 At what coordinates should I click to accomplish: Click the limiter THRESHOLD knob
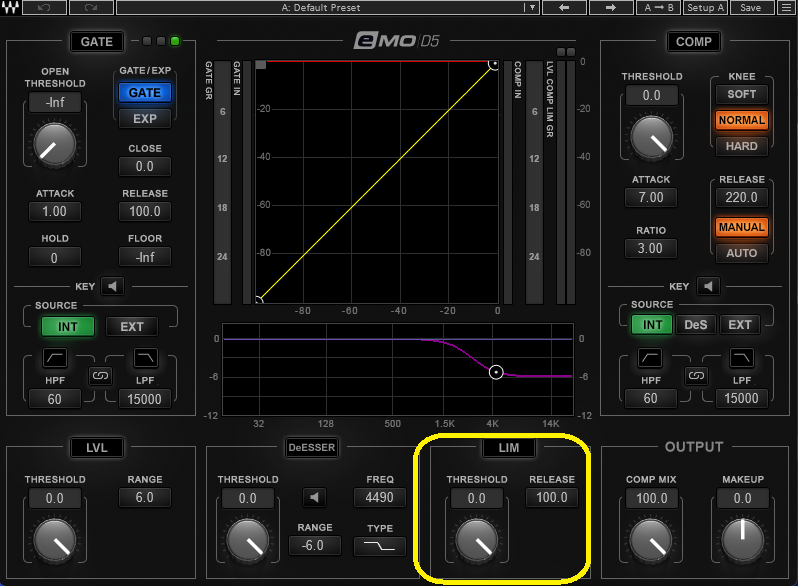coord(476,541)
